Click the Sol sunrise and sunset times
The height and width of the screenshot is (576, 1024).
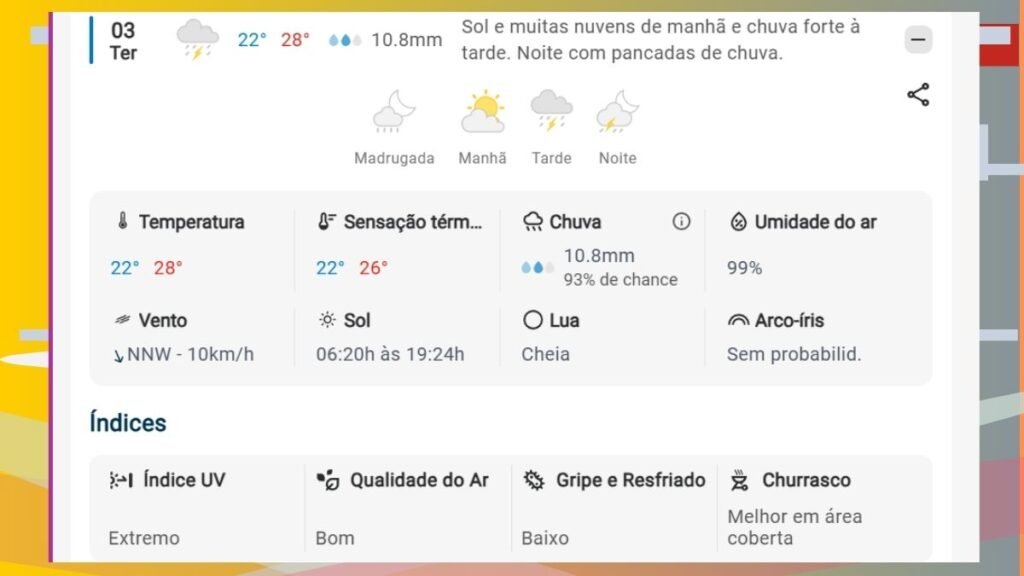click(x=390, y=354)
